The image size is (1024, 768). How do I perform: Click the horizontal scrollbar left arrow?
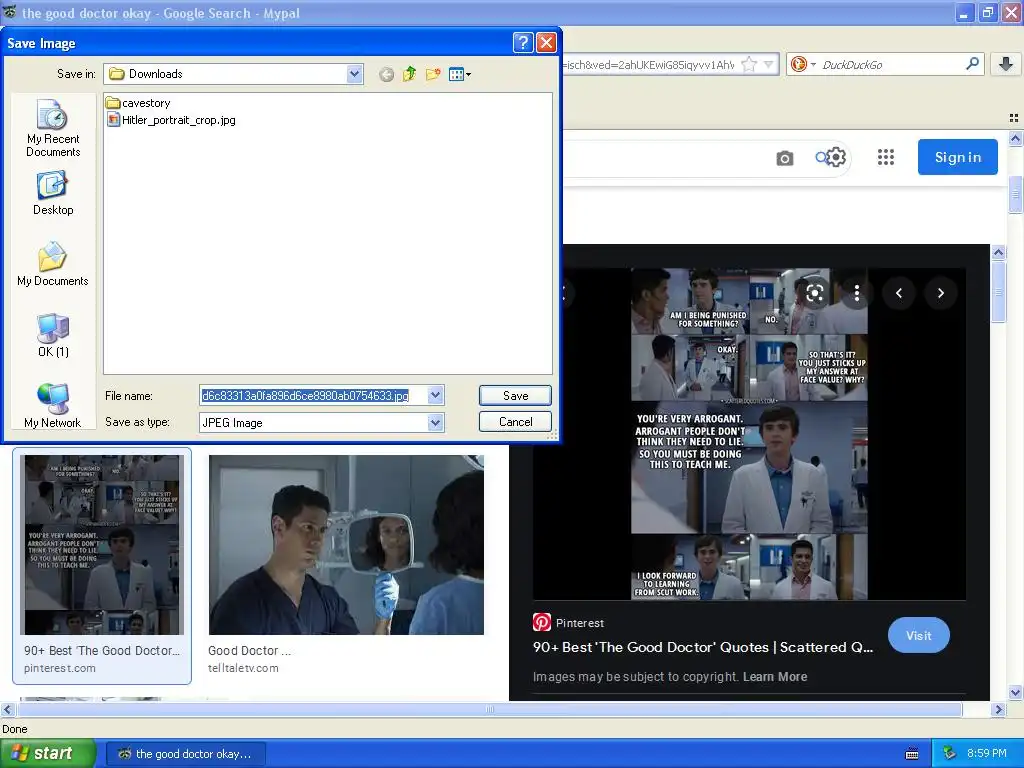click(7, 709)
